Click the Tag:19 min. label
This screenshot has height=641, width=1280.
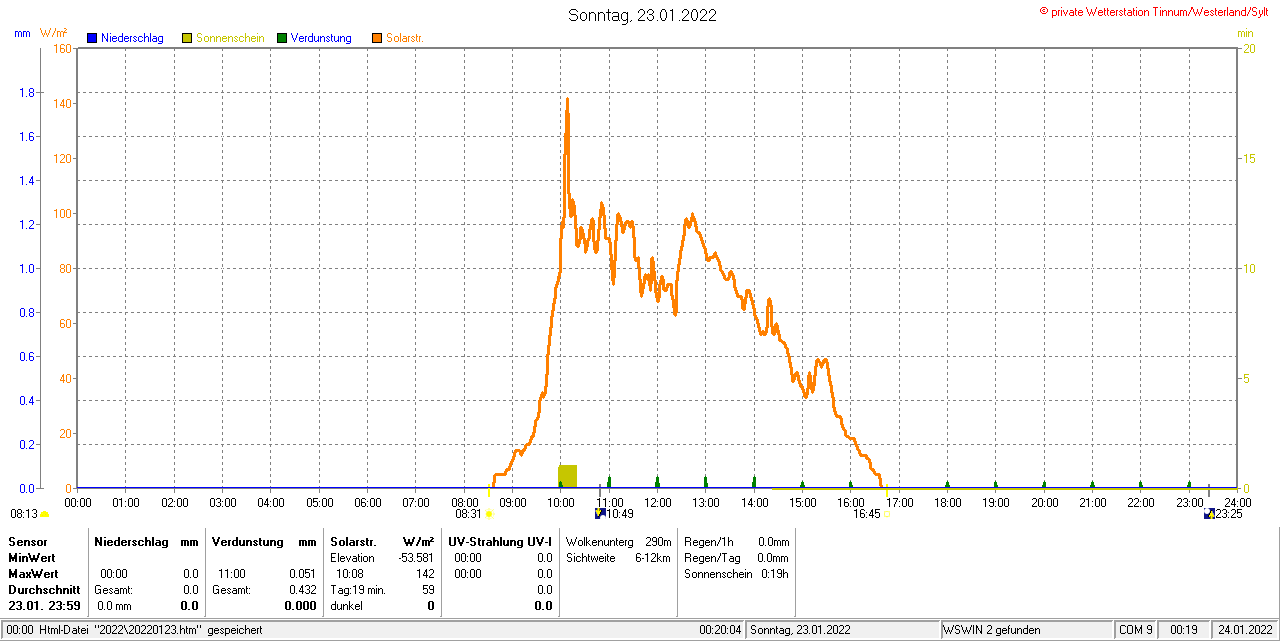coord(358,590)
